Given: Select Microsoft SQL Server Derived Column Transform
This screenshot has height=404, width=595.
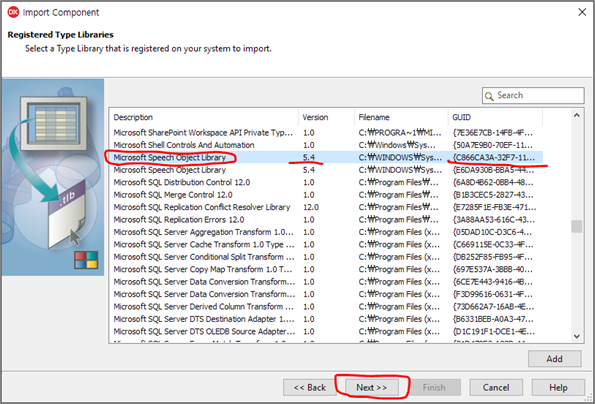Looking at the screenshot, I should pyautogui.click(x=326, y=307).
